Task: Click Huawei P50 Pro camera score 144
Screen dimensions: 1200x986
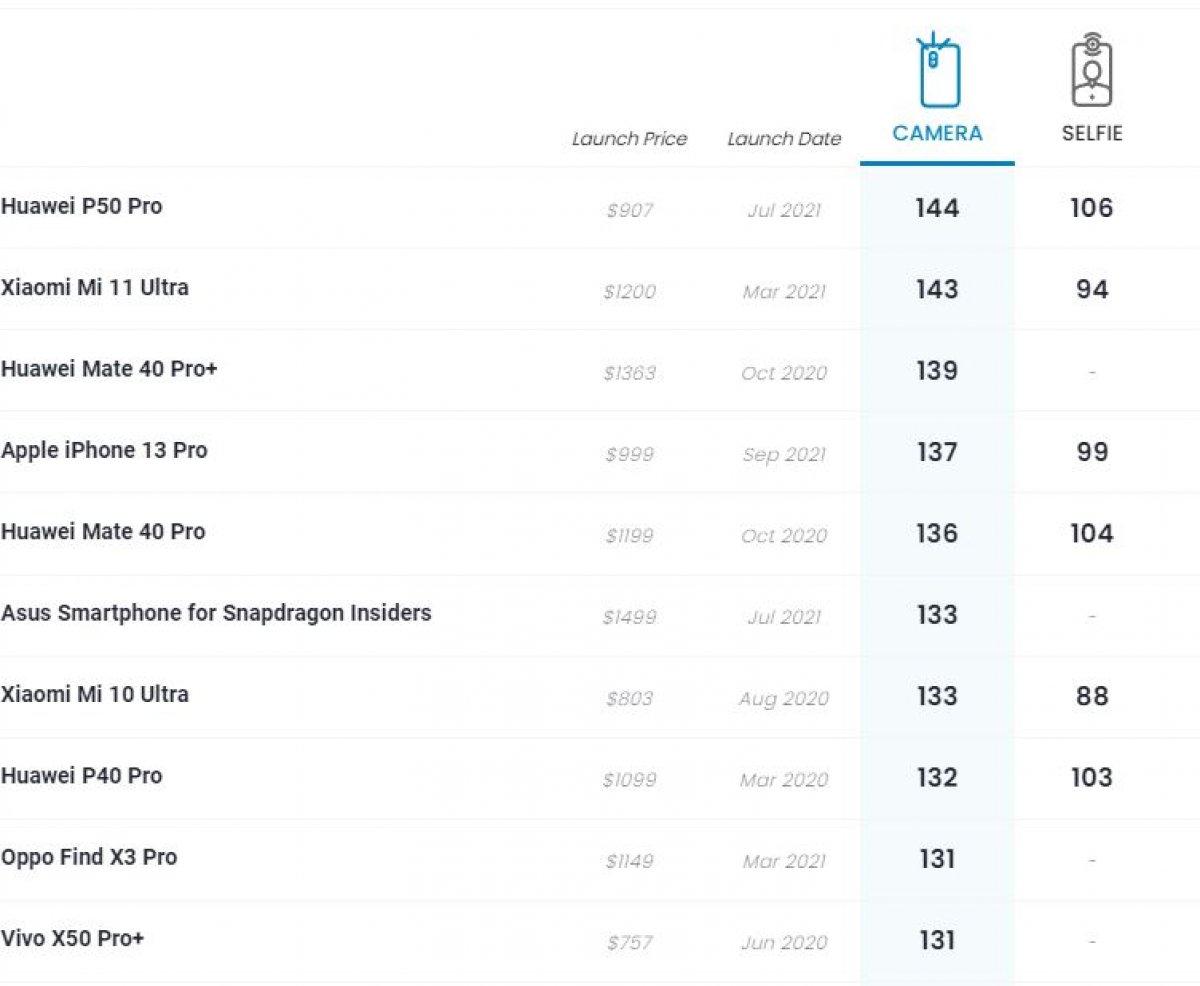Action: (x=937, y=208)
